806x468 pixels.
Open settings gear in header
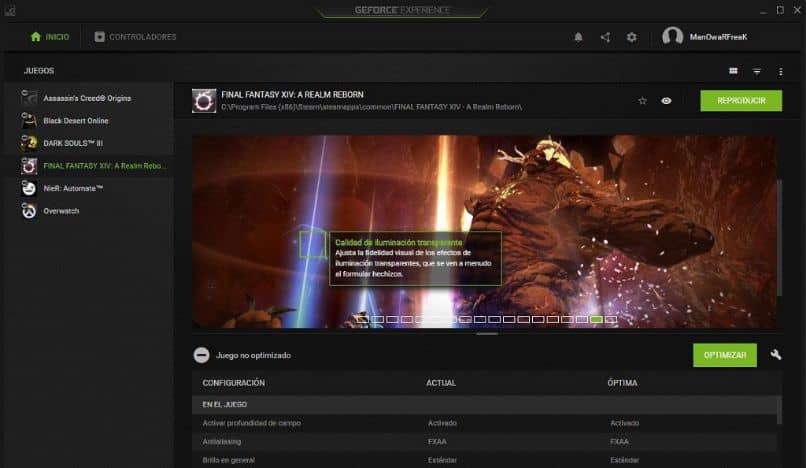tap(632, 37)
